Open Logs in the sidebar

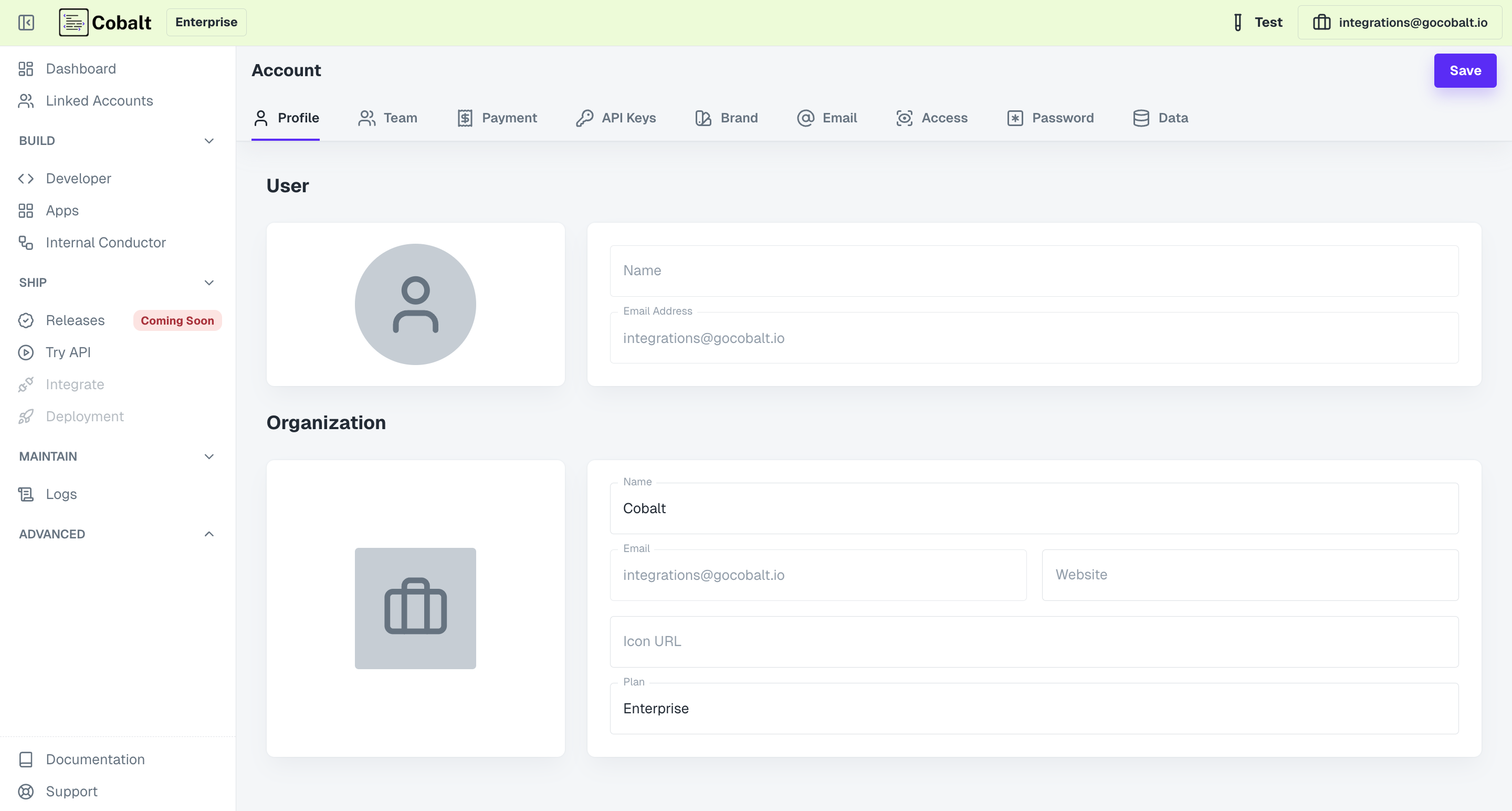60,494
